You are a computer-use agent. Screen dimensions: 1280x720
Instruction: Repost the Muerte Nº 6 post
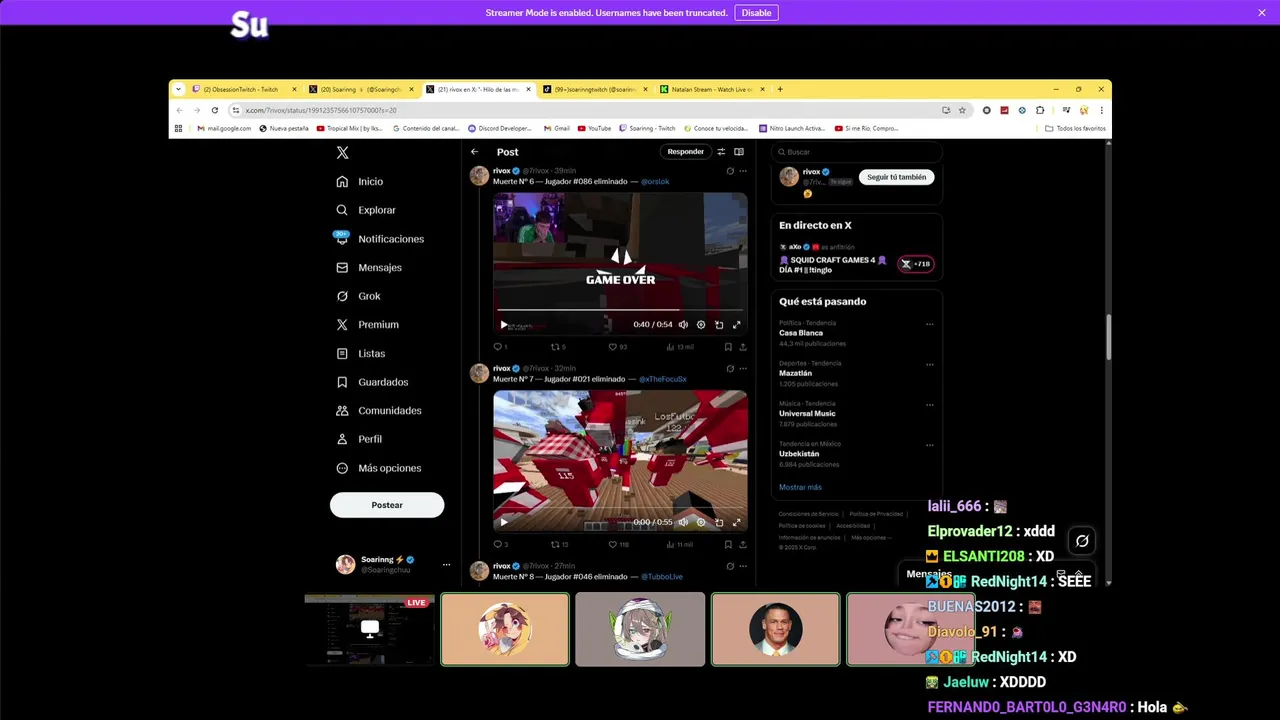(558, 347)
